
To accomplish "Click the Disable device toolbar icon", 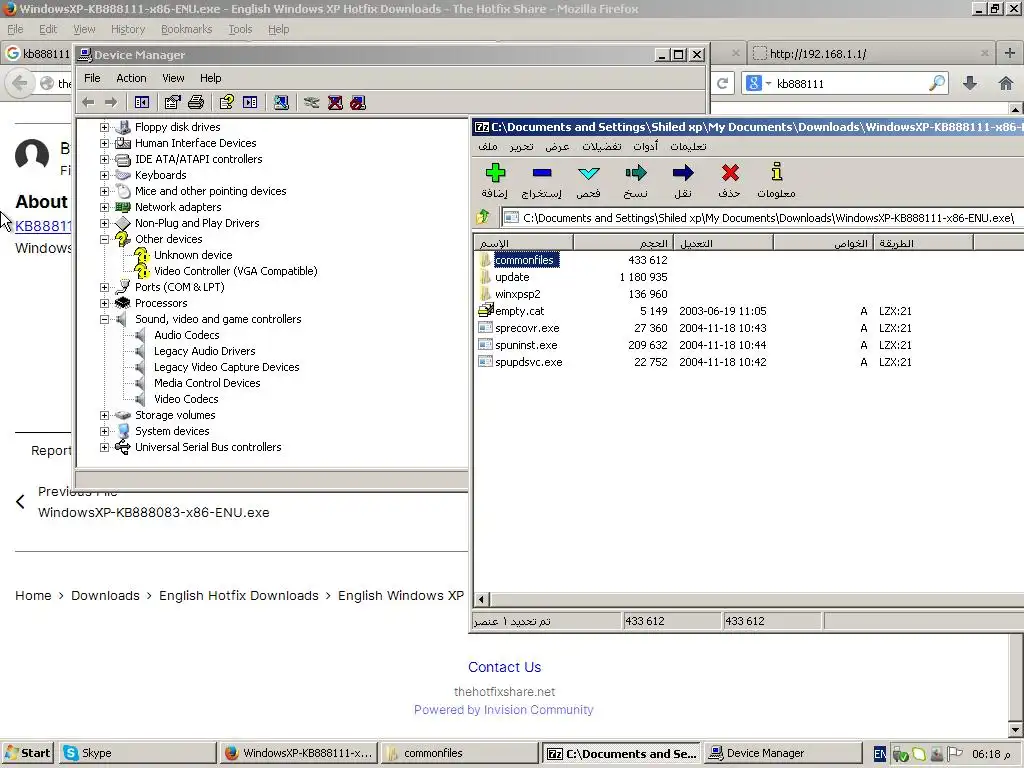I will click(x=358, y=103).
